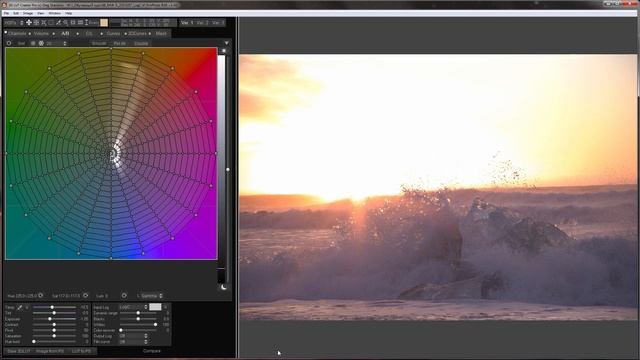Click the Double button
Image resolution: width=640 pixels, height=360 pixels.
(141, 43)
